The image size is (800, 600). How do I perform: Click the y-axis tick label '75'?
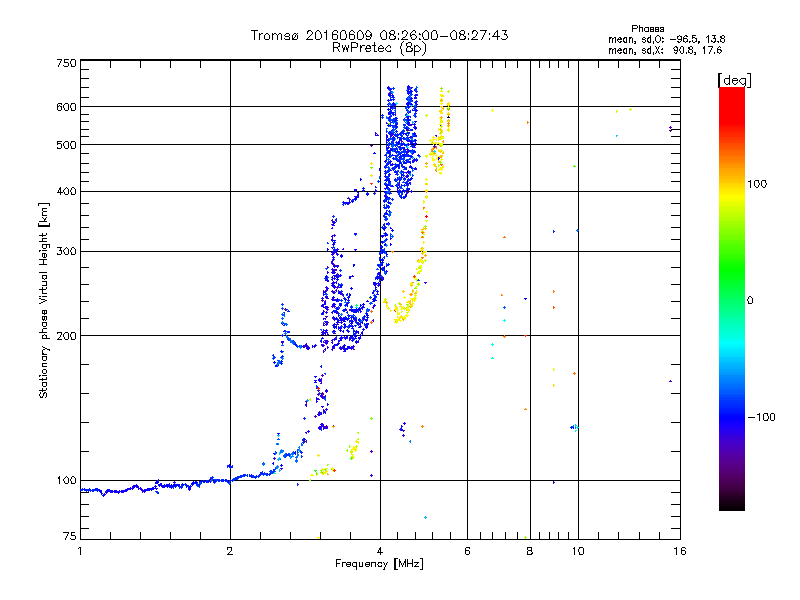click(70, 536)
